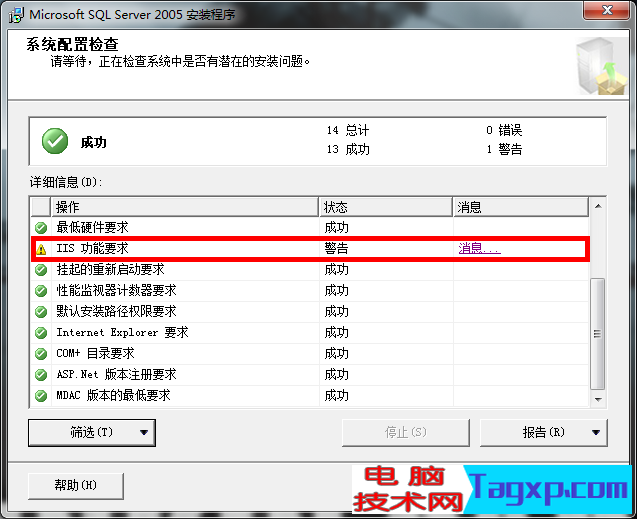Screen dimensions: 637x519
Task: Click the 详细信息(D): label
Action: pyautogui.click(x=66, y=182)
